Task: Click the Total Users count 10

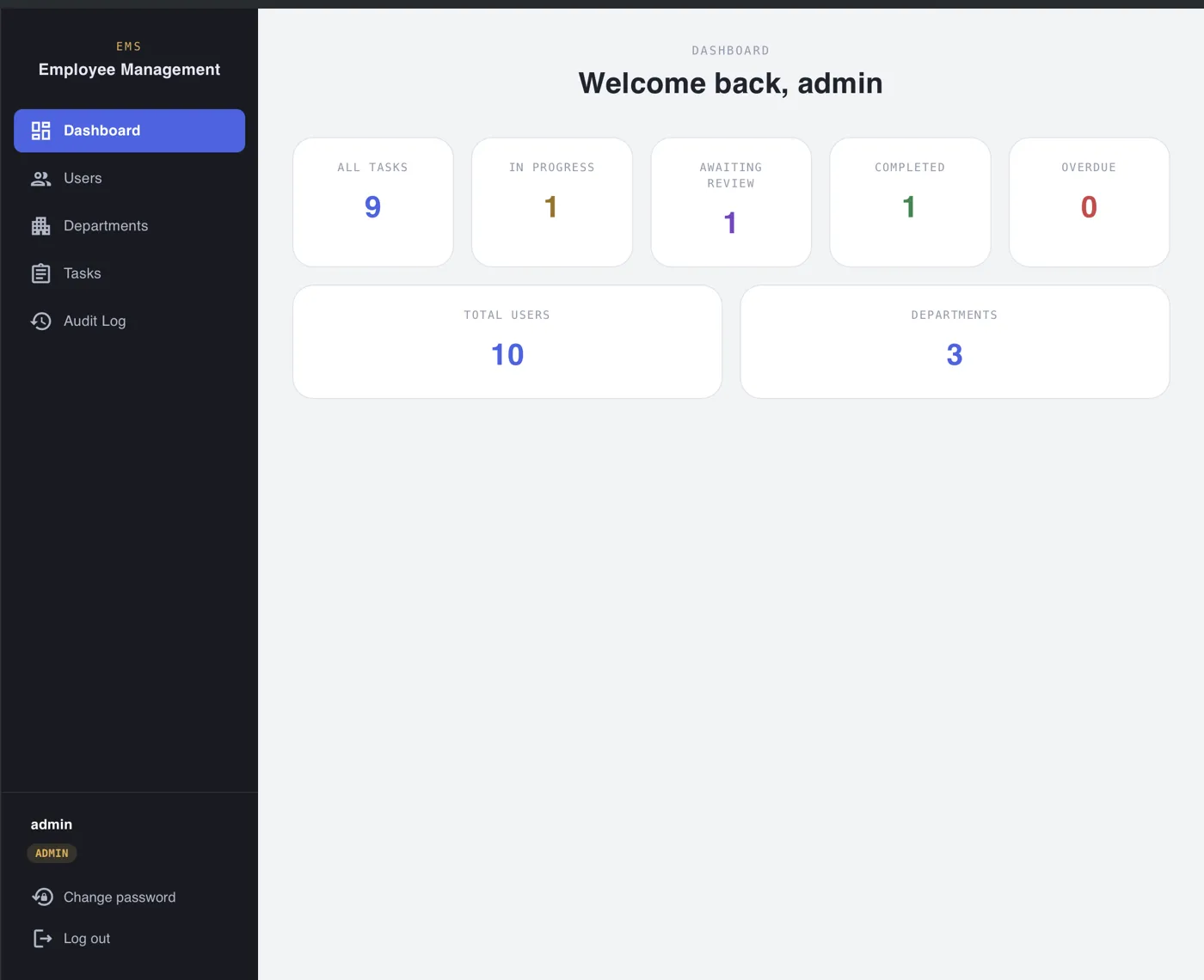Action: click(x=507, y=354)
